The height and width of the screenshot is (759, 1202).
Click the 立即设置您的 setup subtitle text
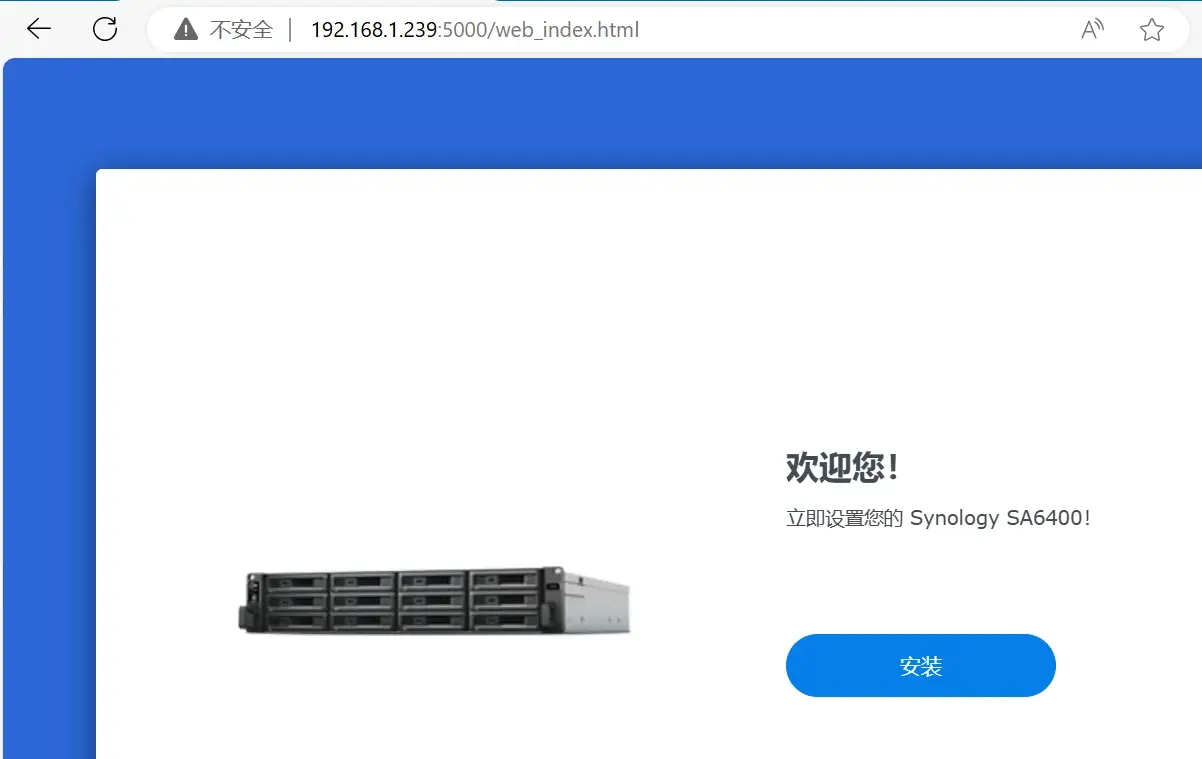(x=845, y=518)
